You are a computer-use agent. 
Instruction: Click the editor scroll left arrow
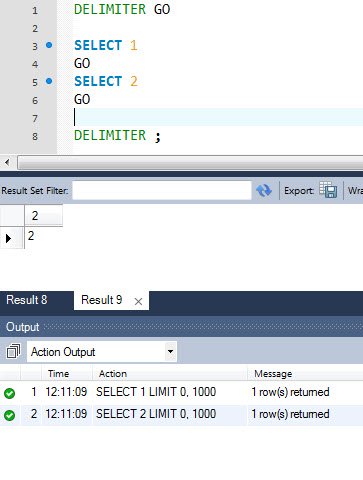point(7,163)
